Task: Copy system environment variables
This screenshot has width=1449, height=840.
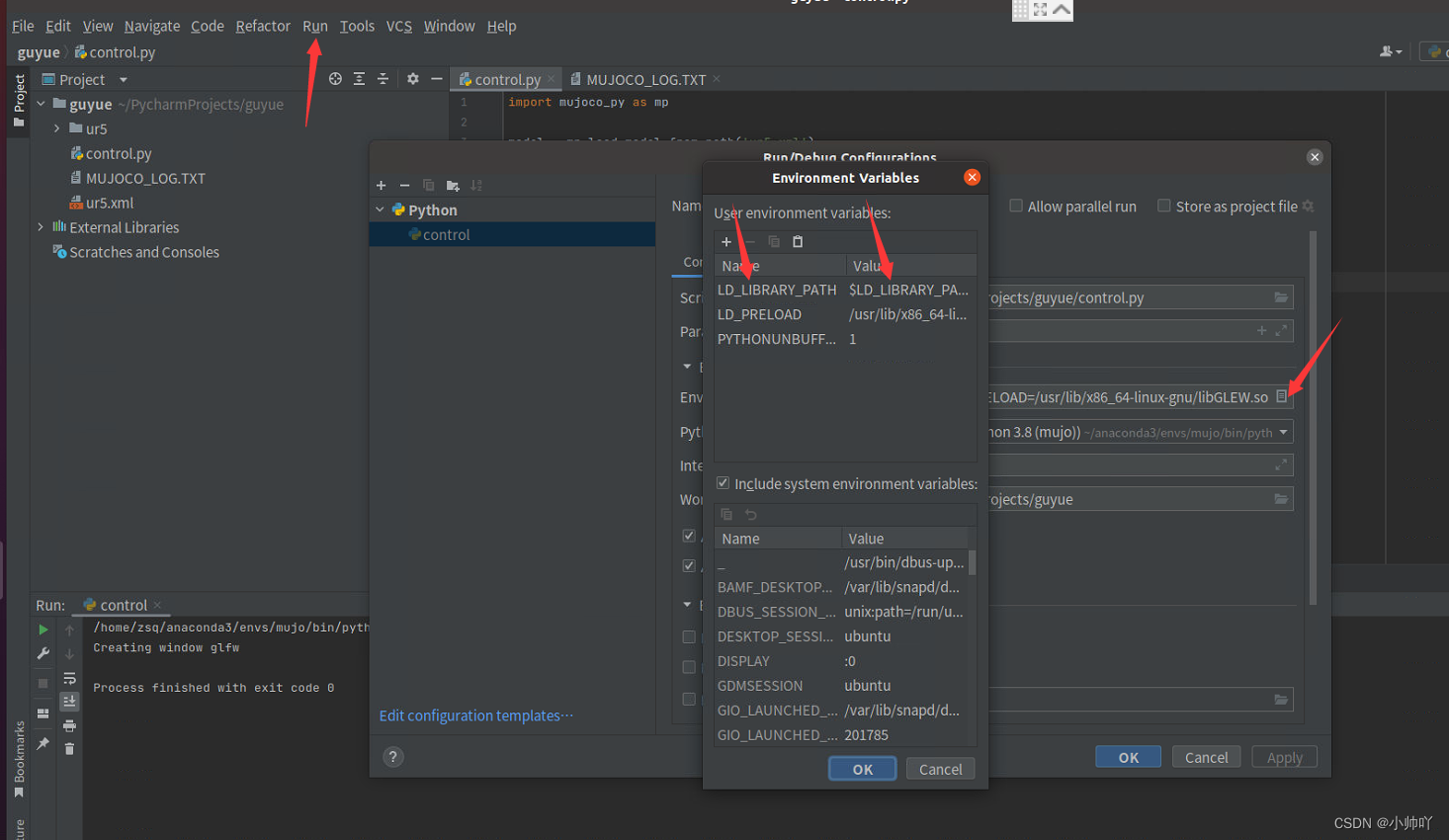Action: coord(726,515)
